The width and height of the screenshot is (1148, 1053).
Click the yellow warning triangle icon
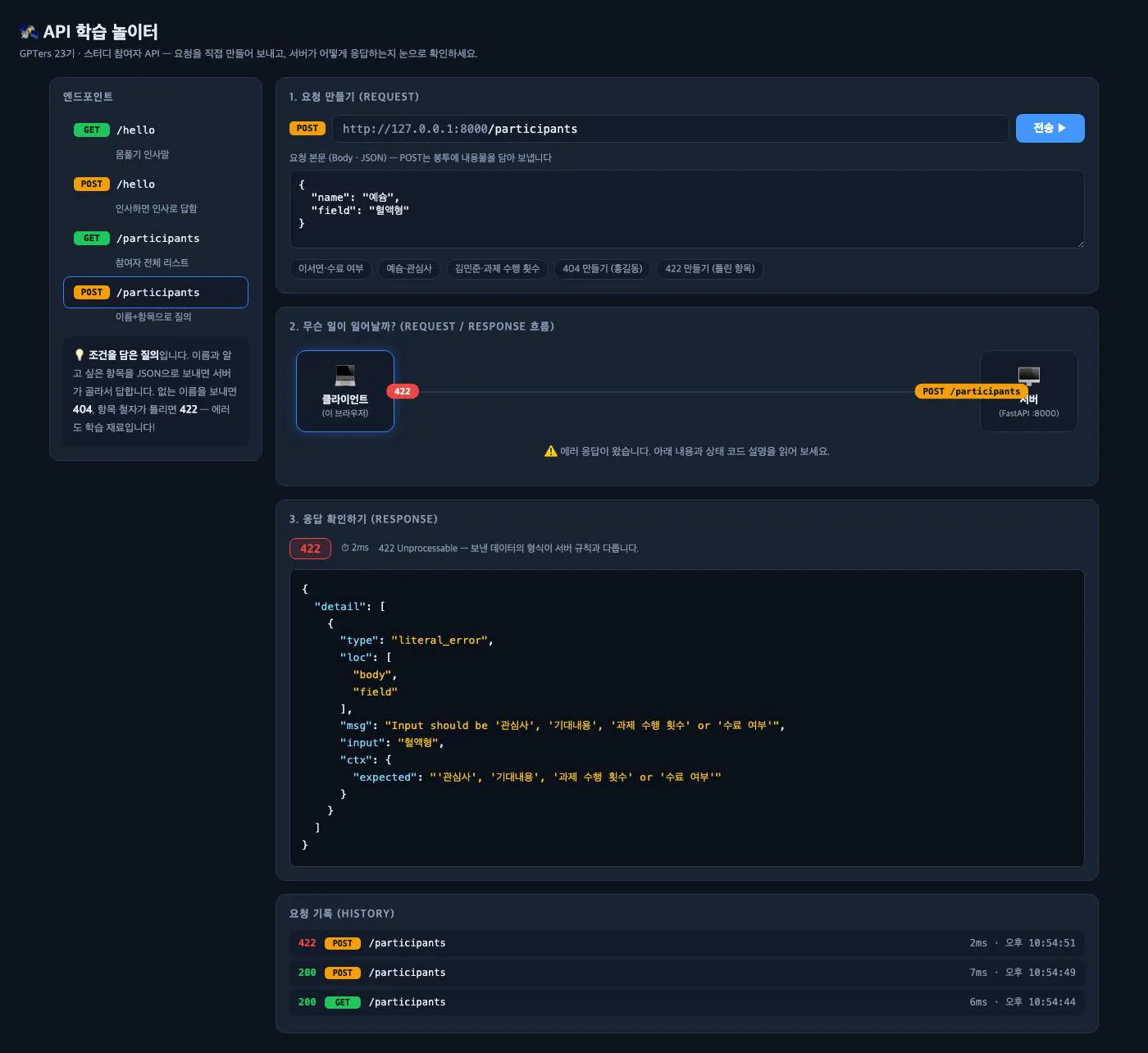click(551, 451)
